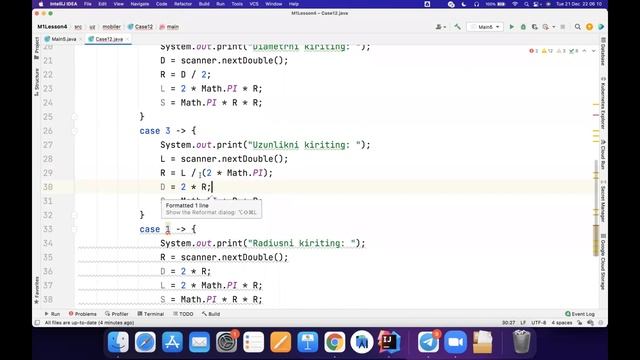Click the profiler run icon in toolbar
640x360 pixels.
coord(545,27)
